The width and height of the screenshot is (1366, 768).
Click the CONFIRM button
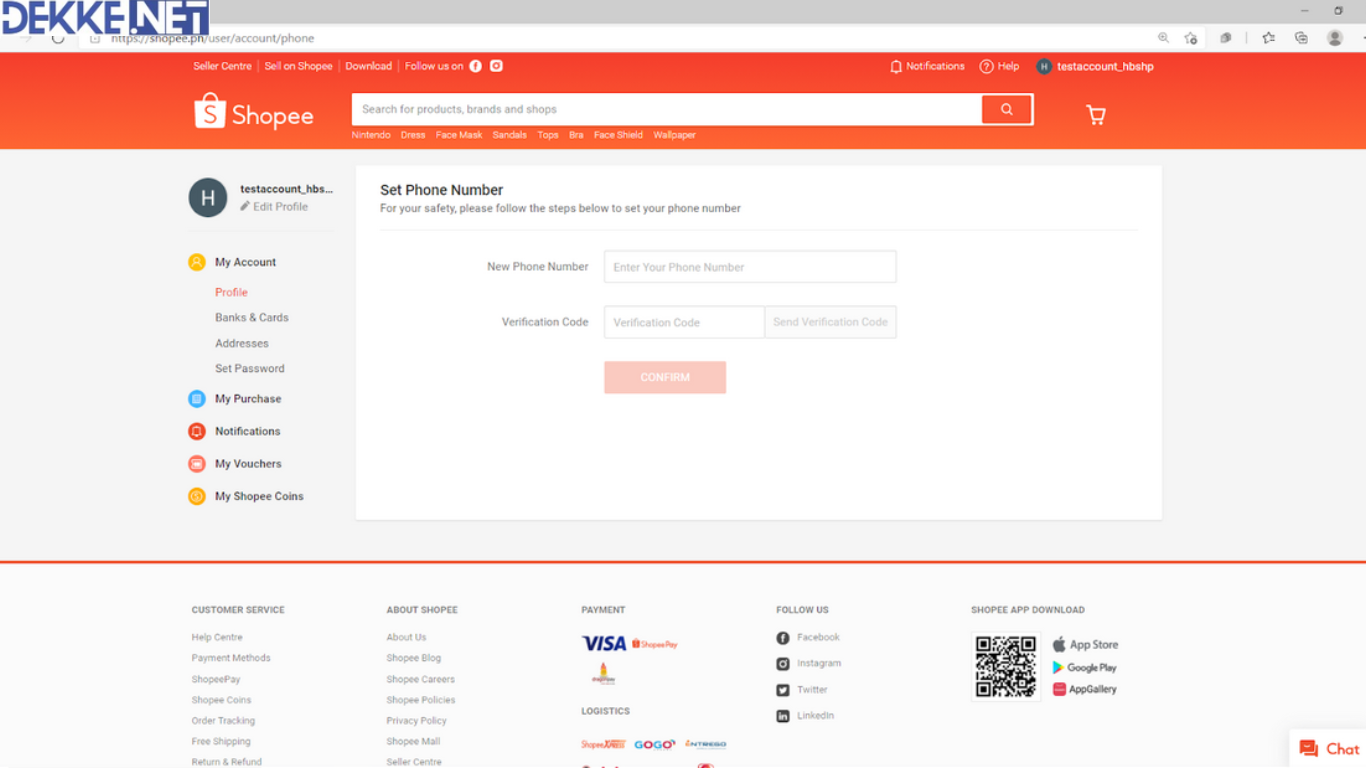(x=665, y=377)
